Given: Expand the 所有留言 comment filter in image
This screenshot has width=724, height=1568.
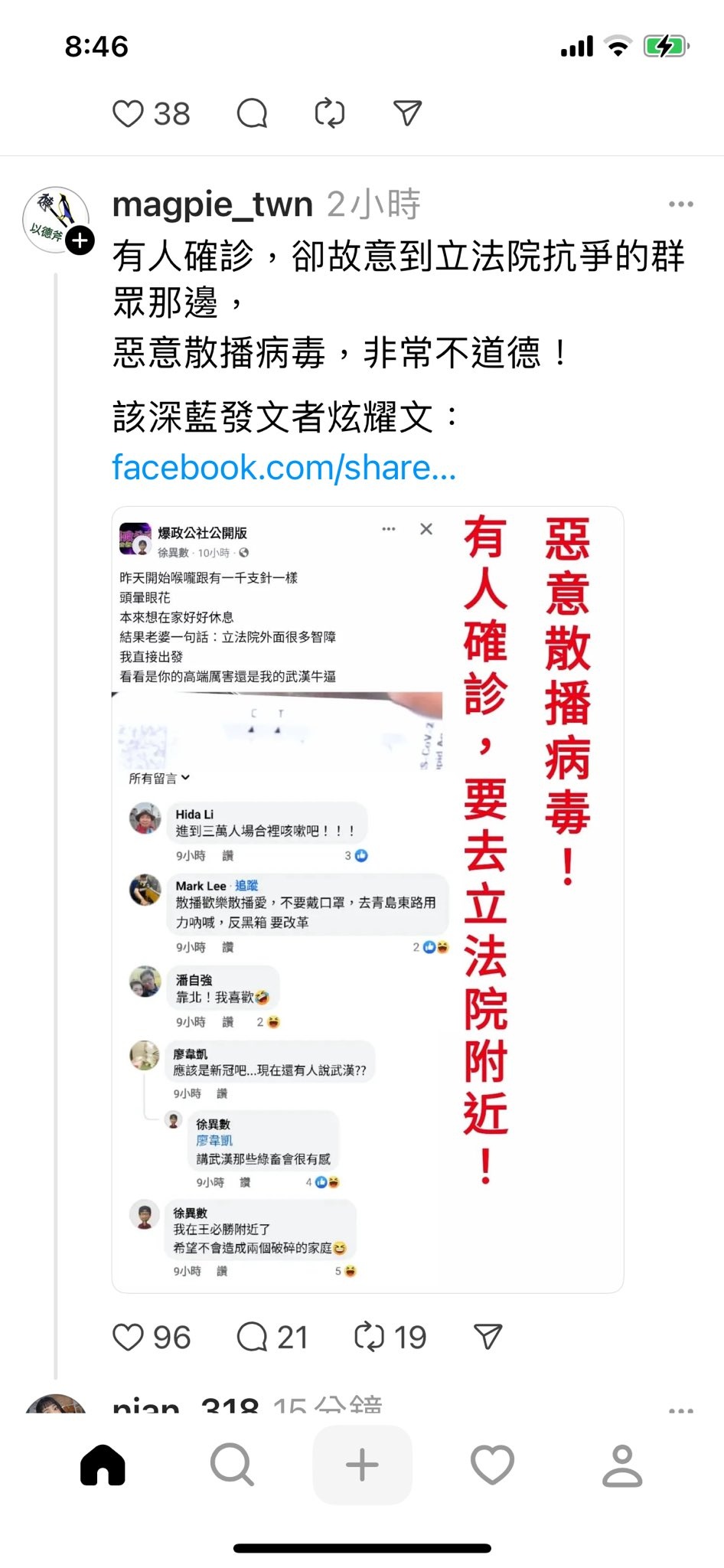Looking at the screenshot, I should (x=159, y=778).
